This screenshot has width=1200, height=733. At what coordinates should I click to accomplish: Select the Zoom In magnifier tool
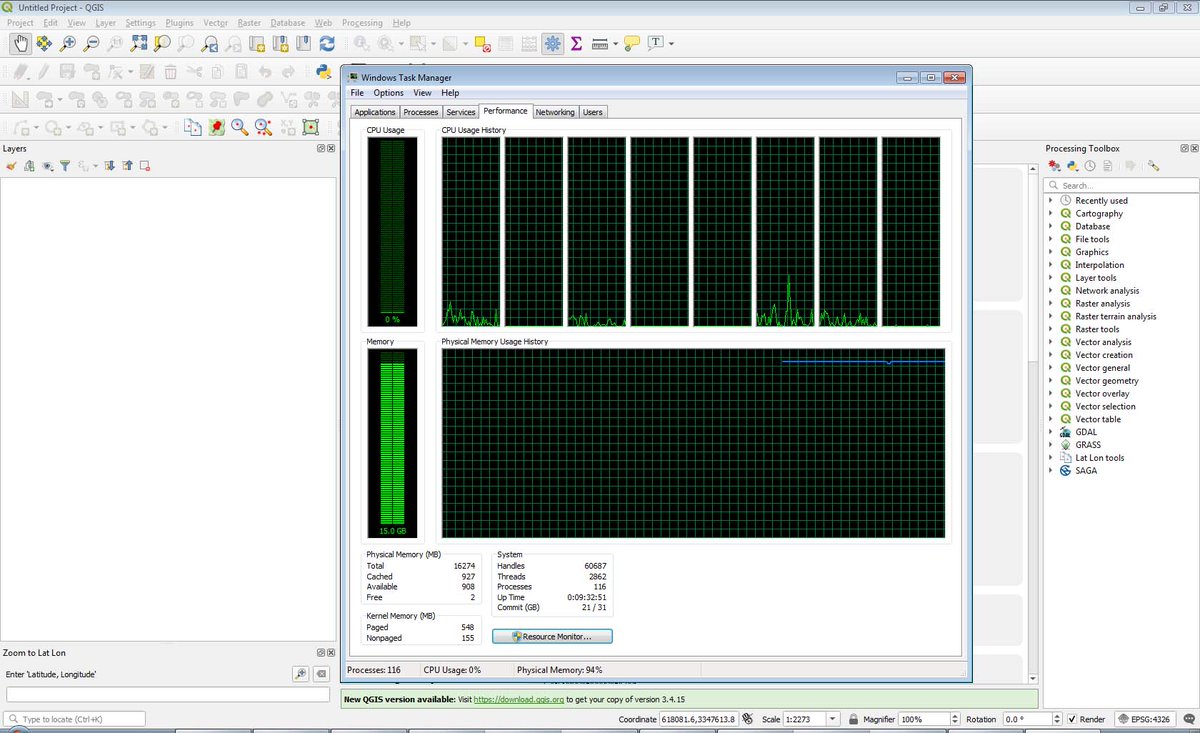point(68,43)
